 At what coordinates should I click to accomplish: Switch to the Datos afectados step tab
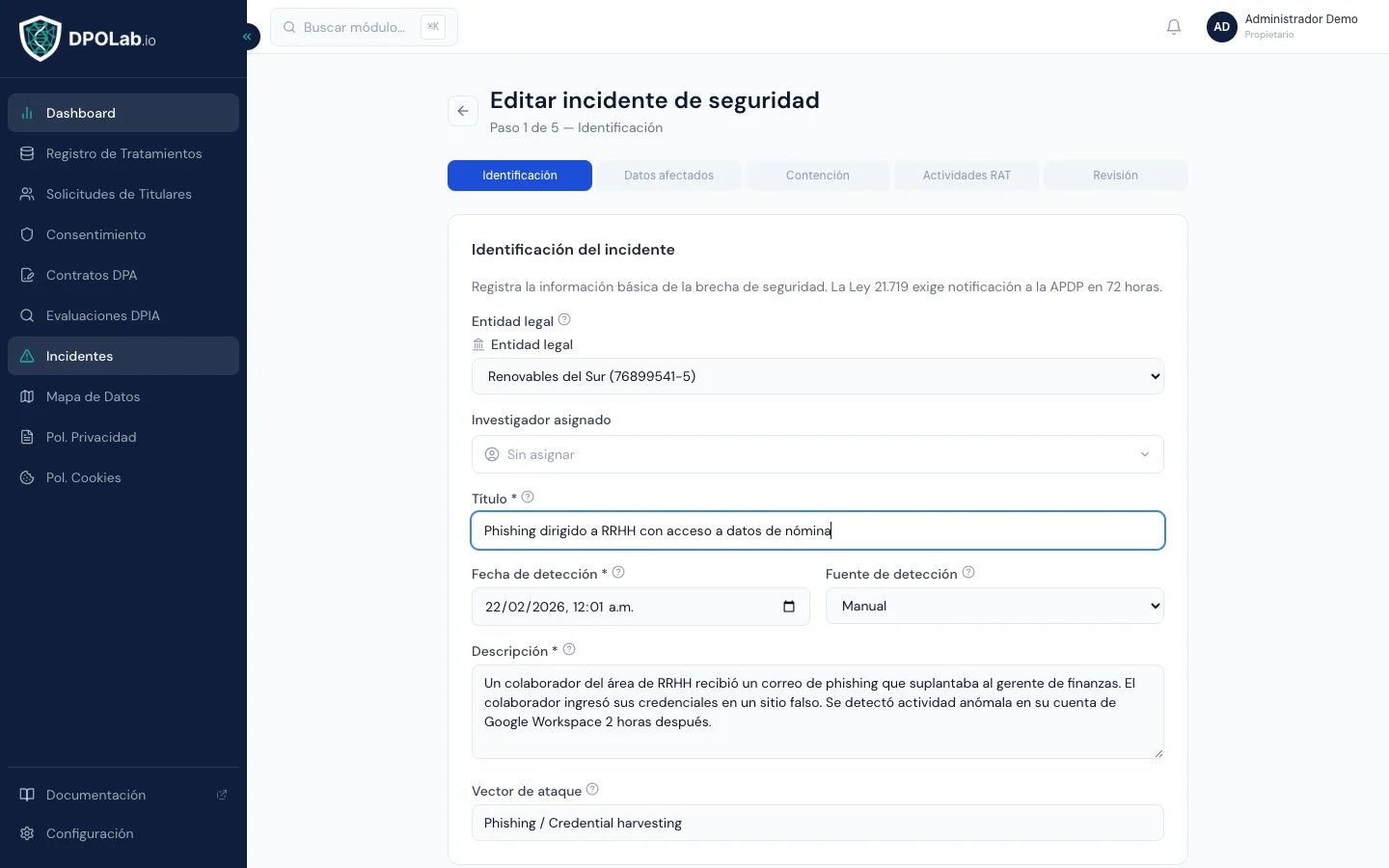click(x=668, y=176)
